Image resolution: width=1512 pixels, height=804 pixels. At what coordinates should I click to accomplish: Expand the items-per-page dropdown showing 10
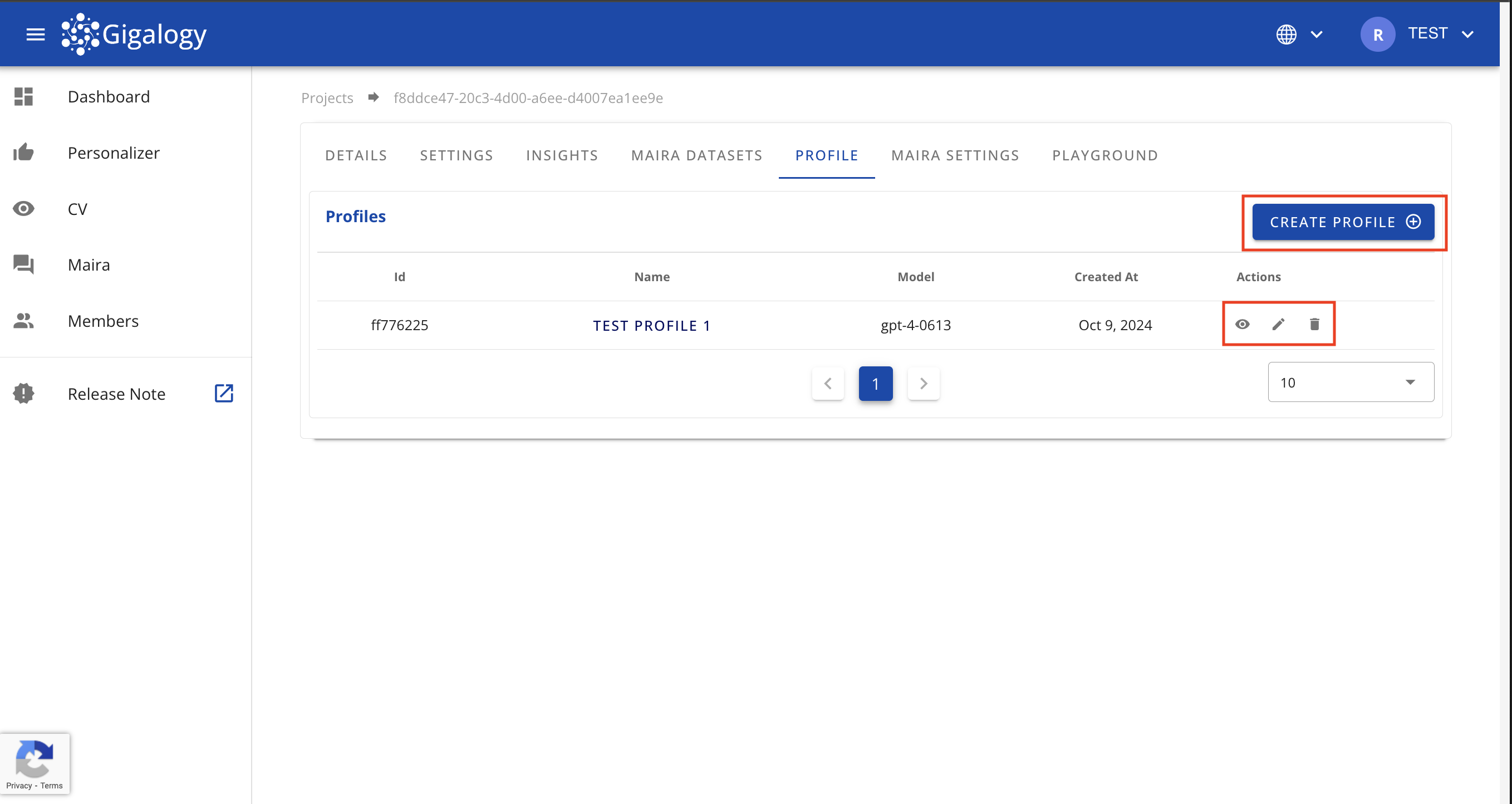(x=1351, y=382)
